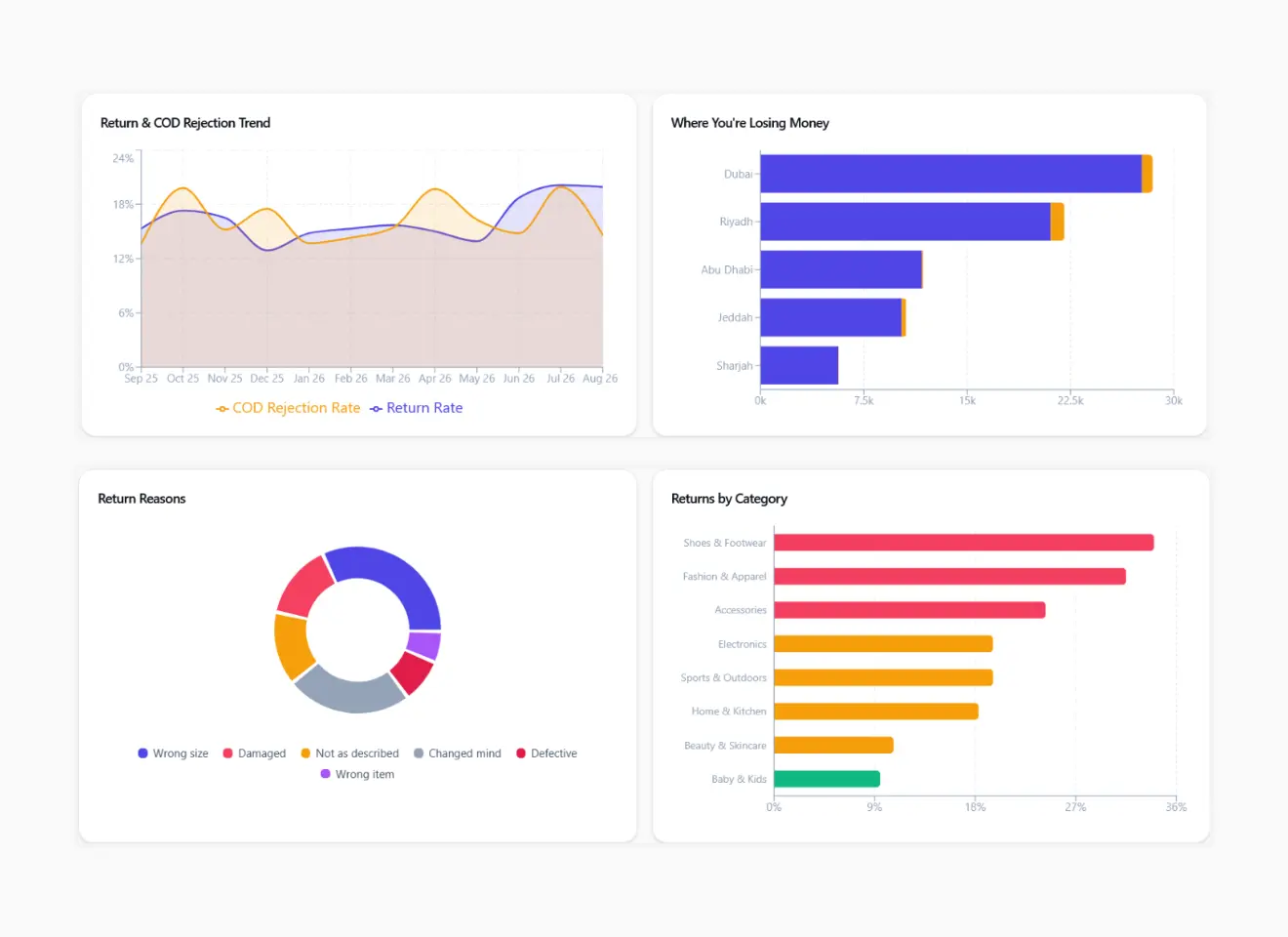Select the Riyadh bar
Image resolution: width=1288 pixels, height=937 pixels.
tap(912, 222)
